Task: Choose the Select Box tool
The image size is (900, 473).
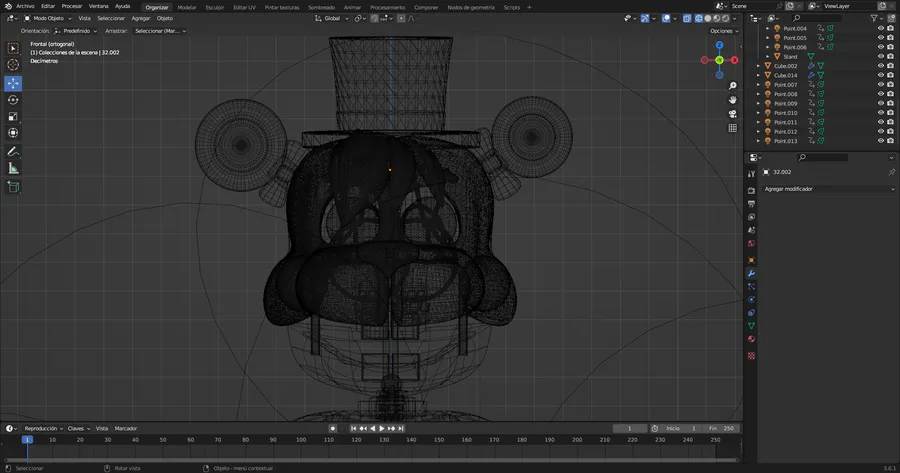Action: click(13, 48)
